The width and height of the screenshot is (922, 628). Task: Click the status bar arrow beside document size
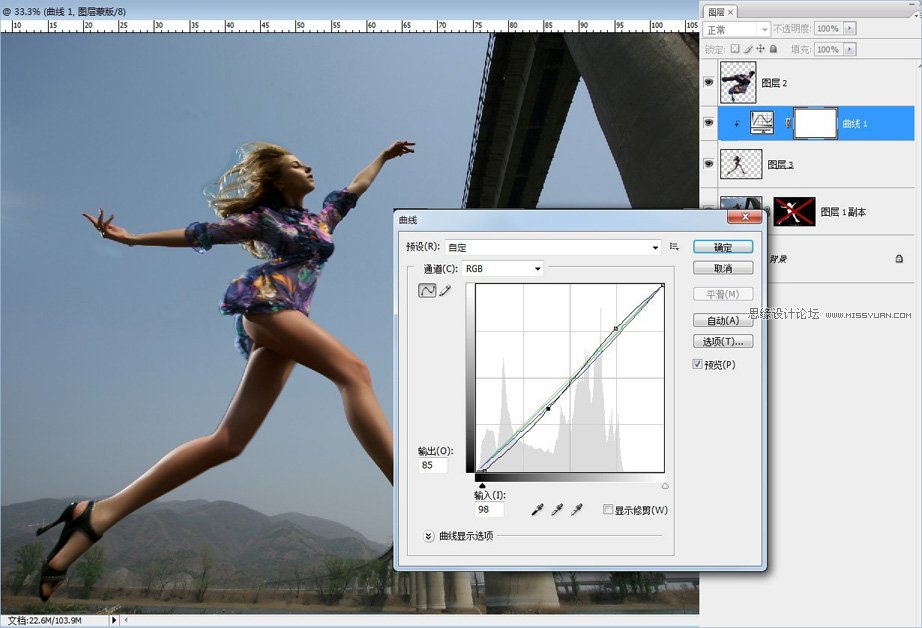click(x=114, y=620)
